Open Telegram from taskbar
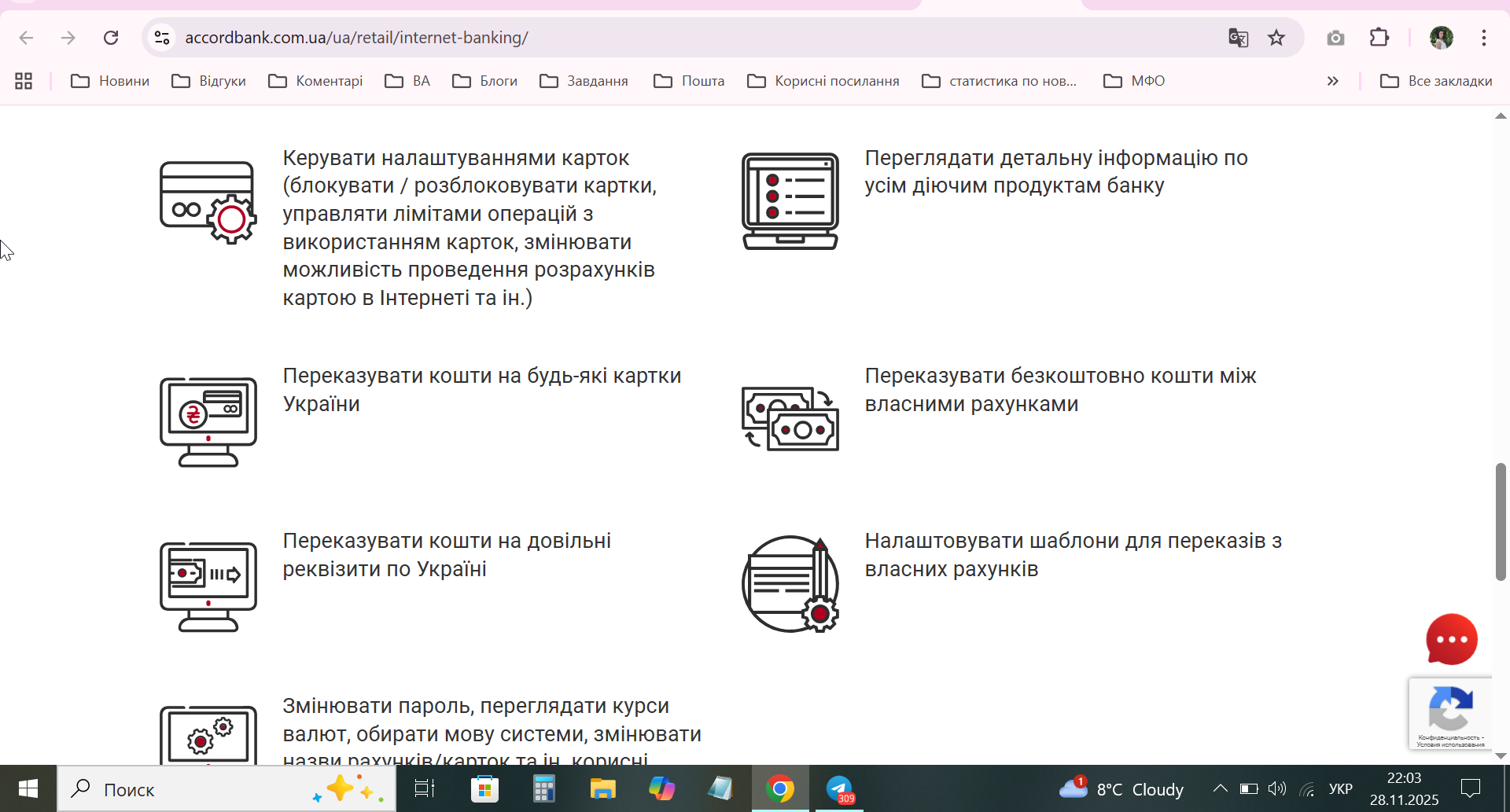 point(840,788)
